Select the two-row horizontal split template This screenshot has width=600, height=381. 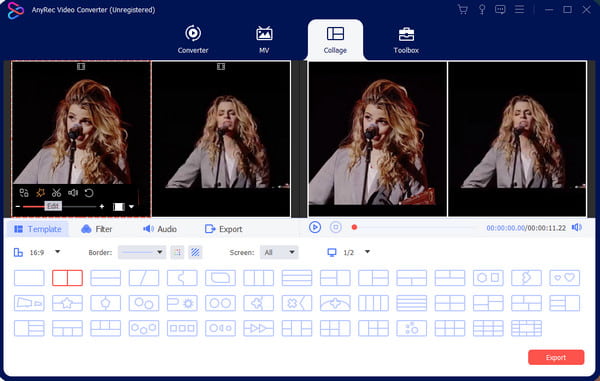click(106, 278)
